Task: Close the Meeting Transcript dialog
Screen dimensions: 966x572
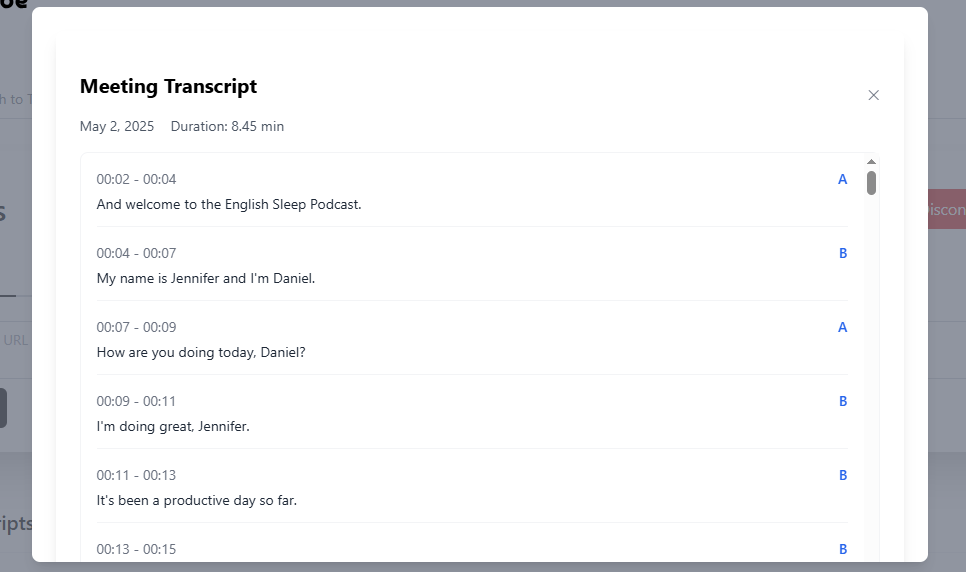Action: [x=873, y=95]
